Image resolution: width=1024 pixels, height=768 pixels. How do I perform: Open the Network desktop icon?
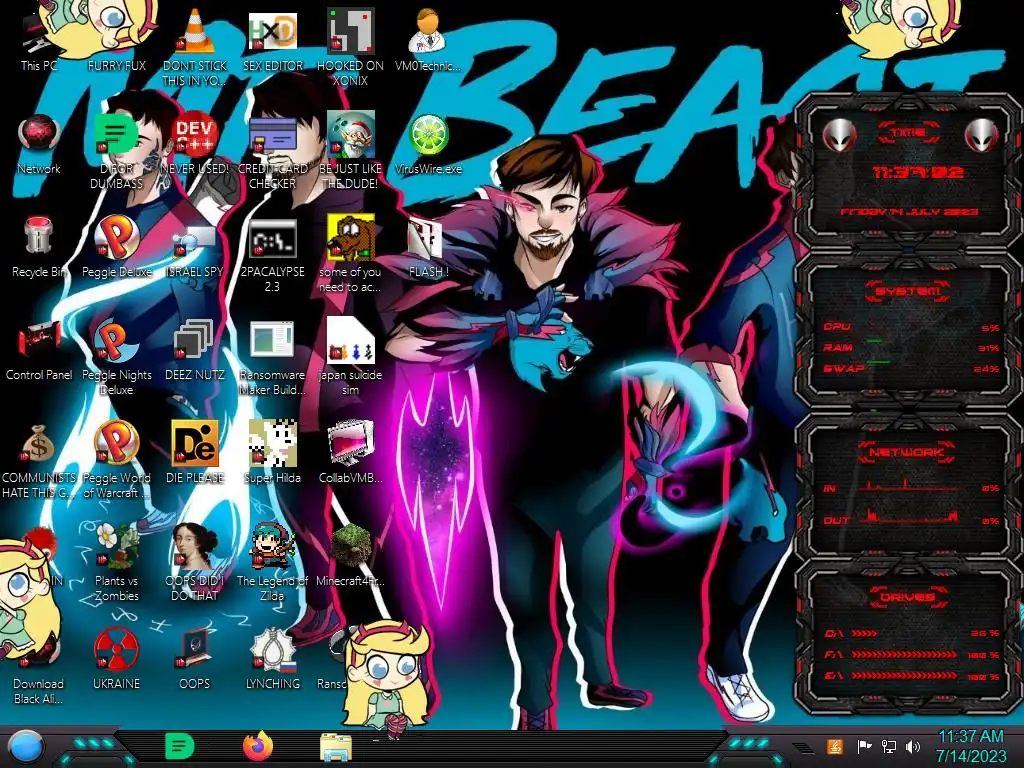pos(39,145)
